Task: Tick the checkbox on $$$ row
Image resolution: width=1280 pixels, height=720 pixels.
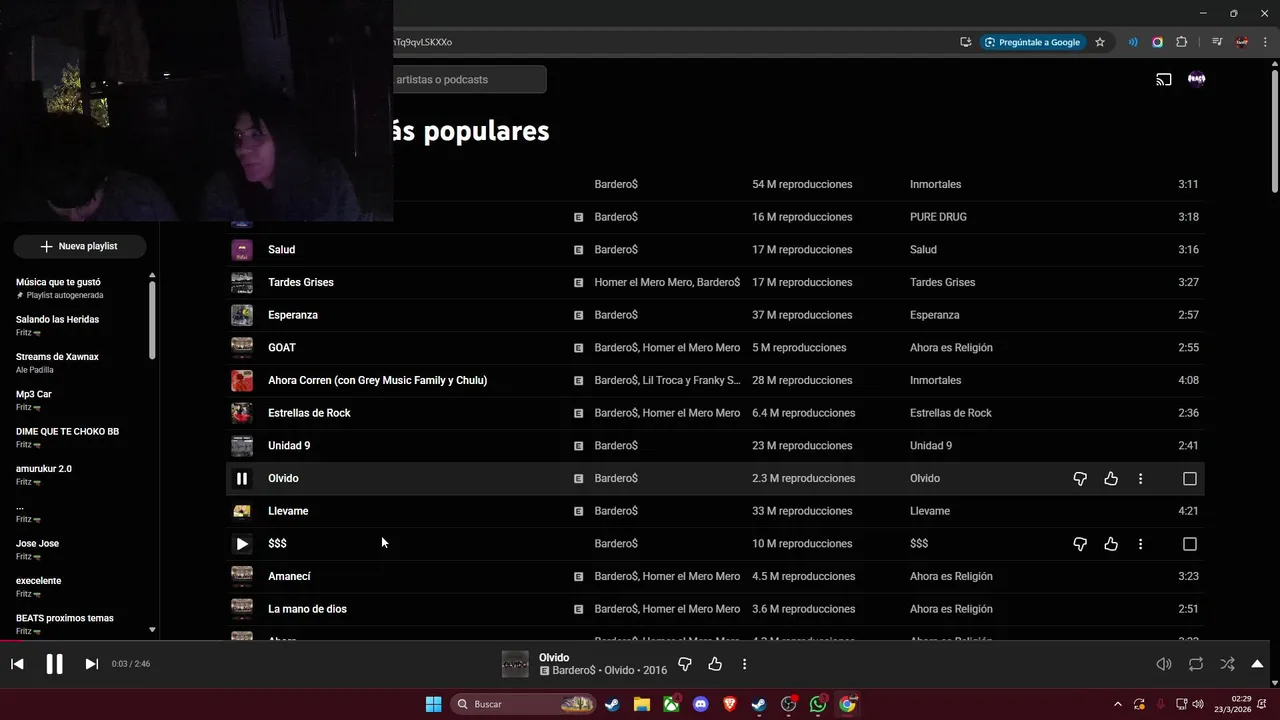Action: pyautogui.click(x=1190, y=544)
